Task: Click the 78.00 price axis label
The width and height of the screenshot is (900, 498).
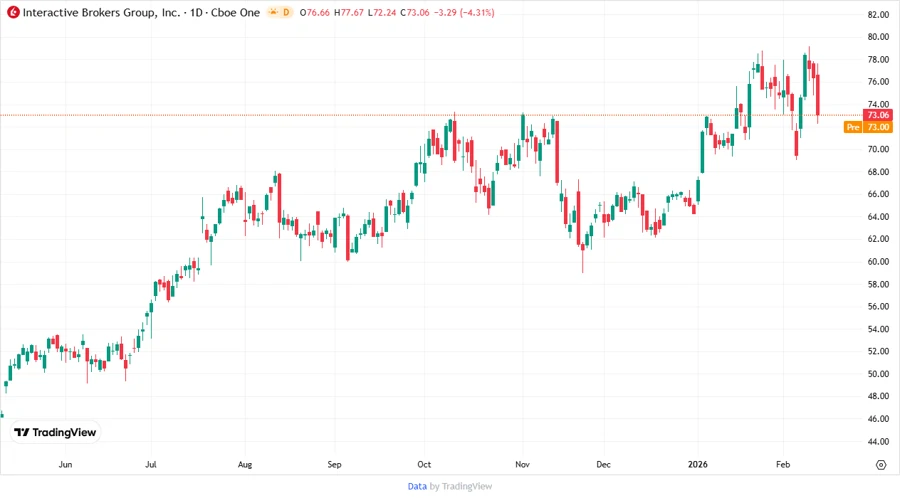Action: [878, 60]
